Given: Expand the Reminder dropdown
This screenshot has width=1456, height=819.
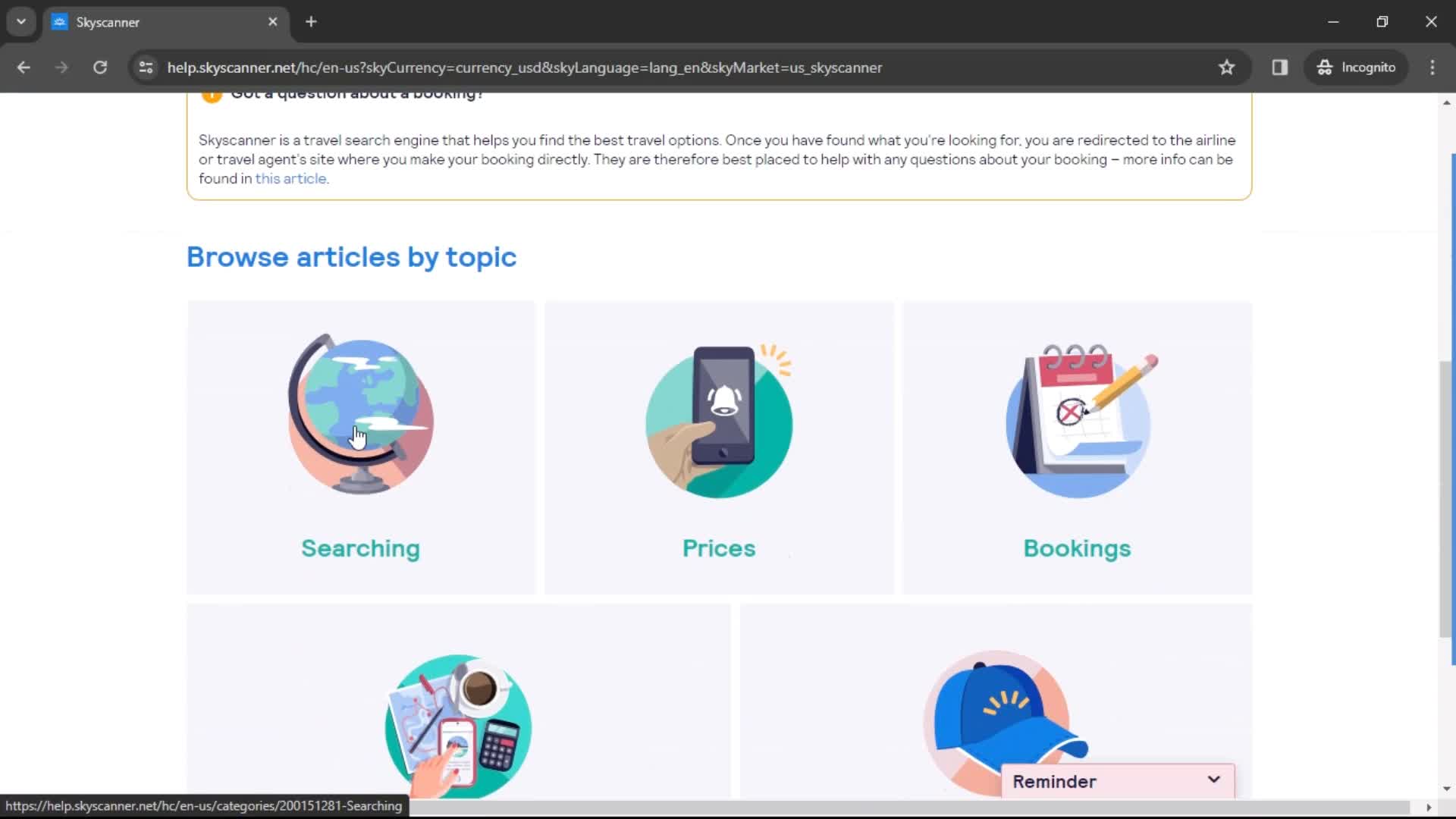Looking at the screenshot, I should (1118, 781).
